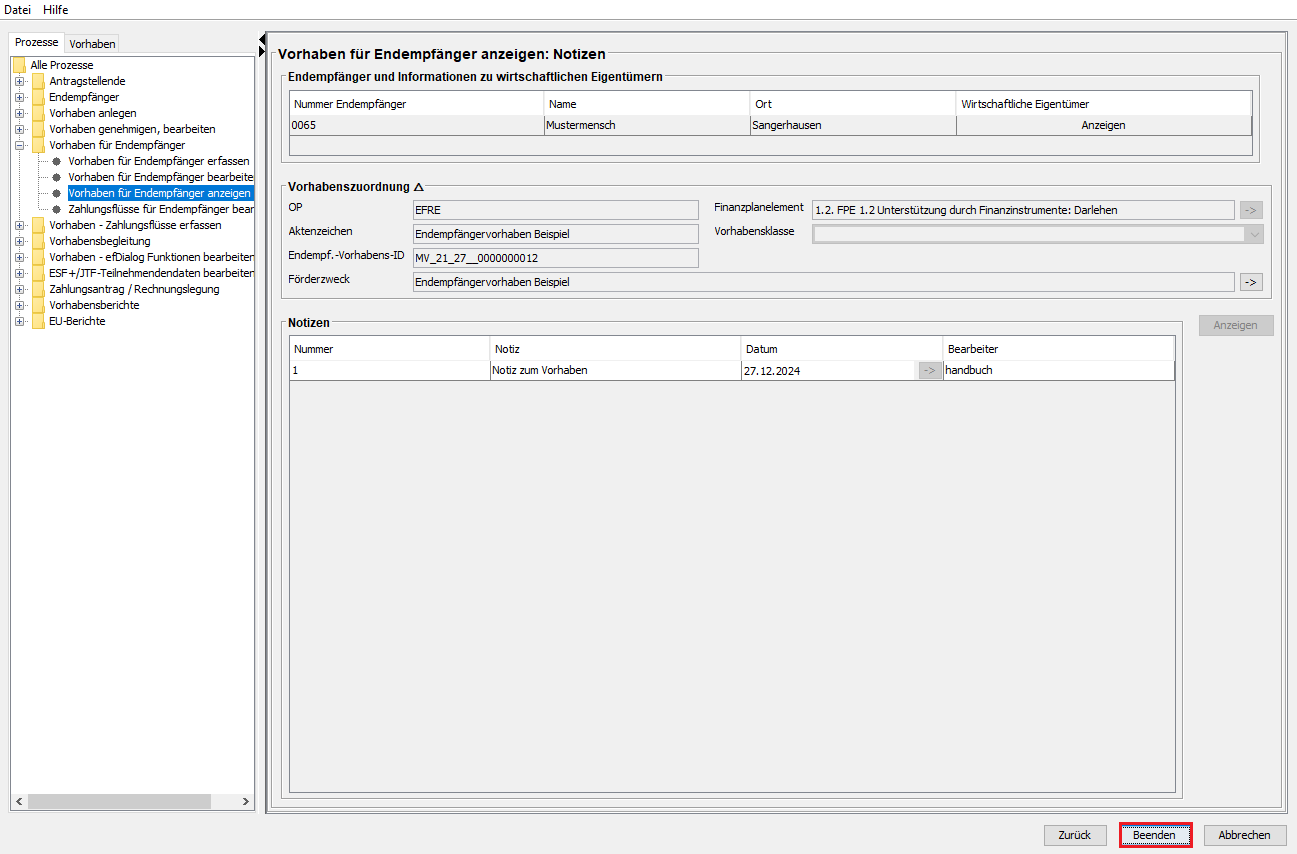1297x854 pixels.
Task: Collapse the left panel with splitter arrow
Action: click(262, 38)
